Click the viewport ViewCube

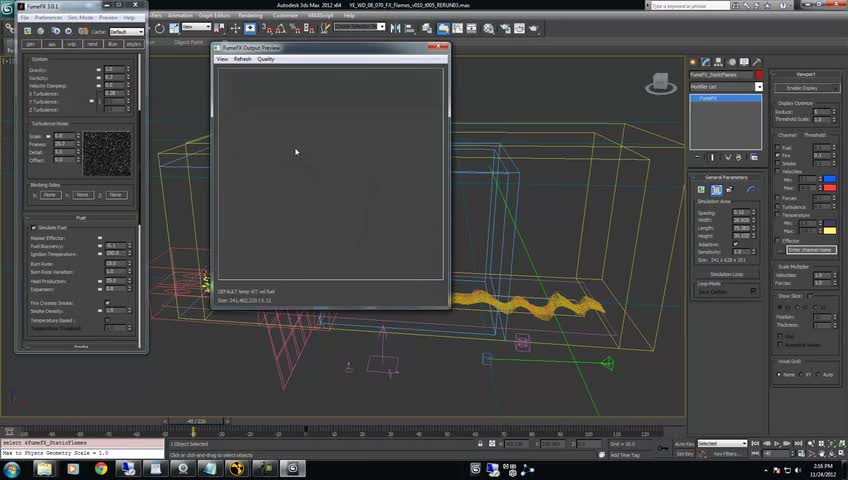pyautogui.click(x=660, y=83)
